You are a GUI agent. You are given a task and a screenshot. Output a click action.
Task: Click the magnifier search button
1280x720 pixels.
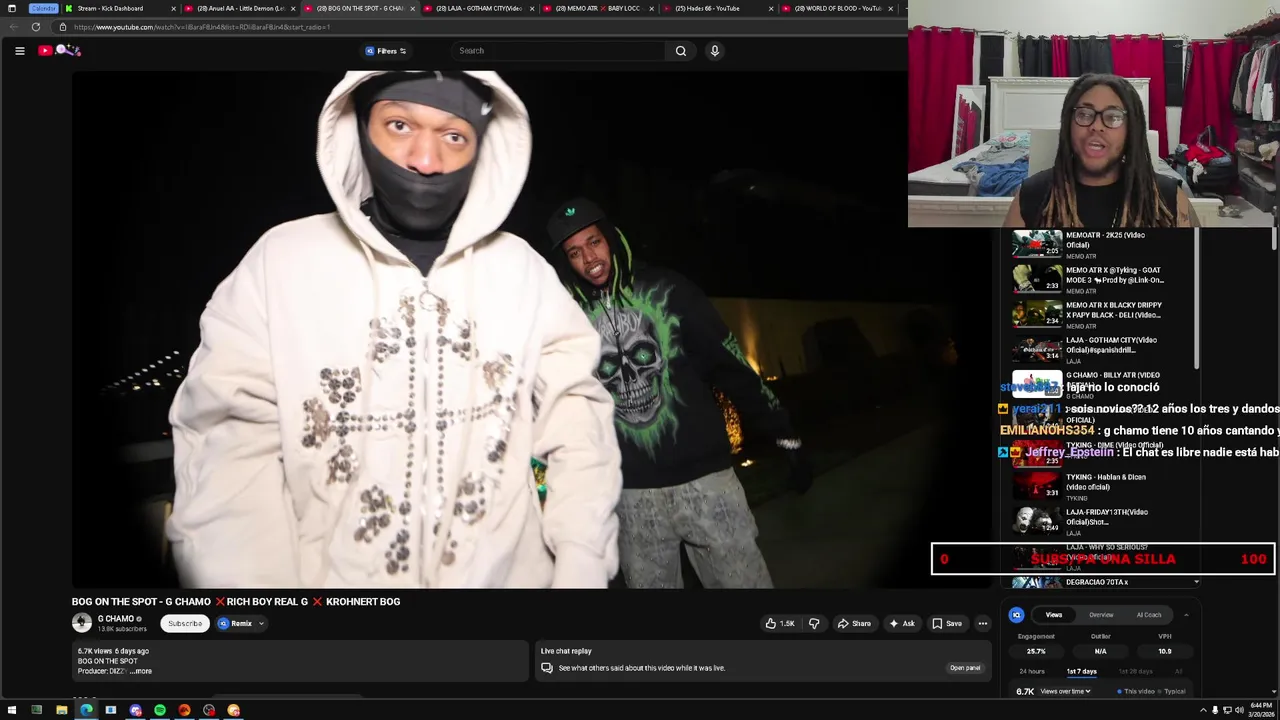tap(681, 51)
